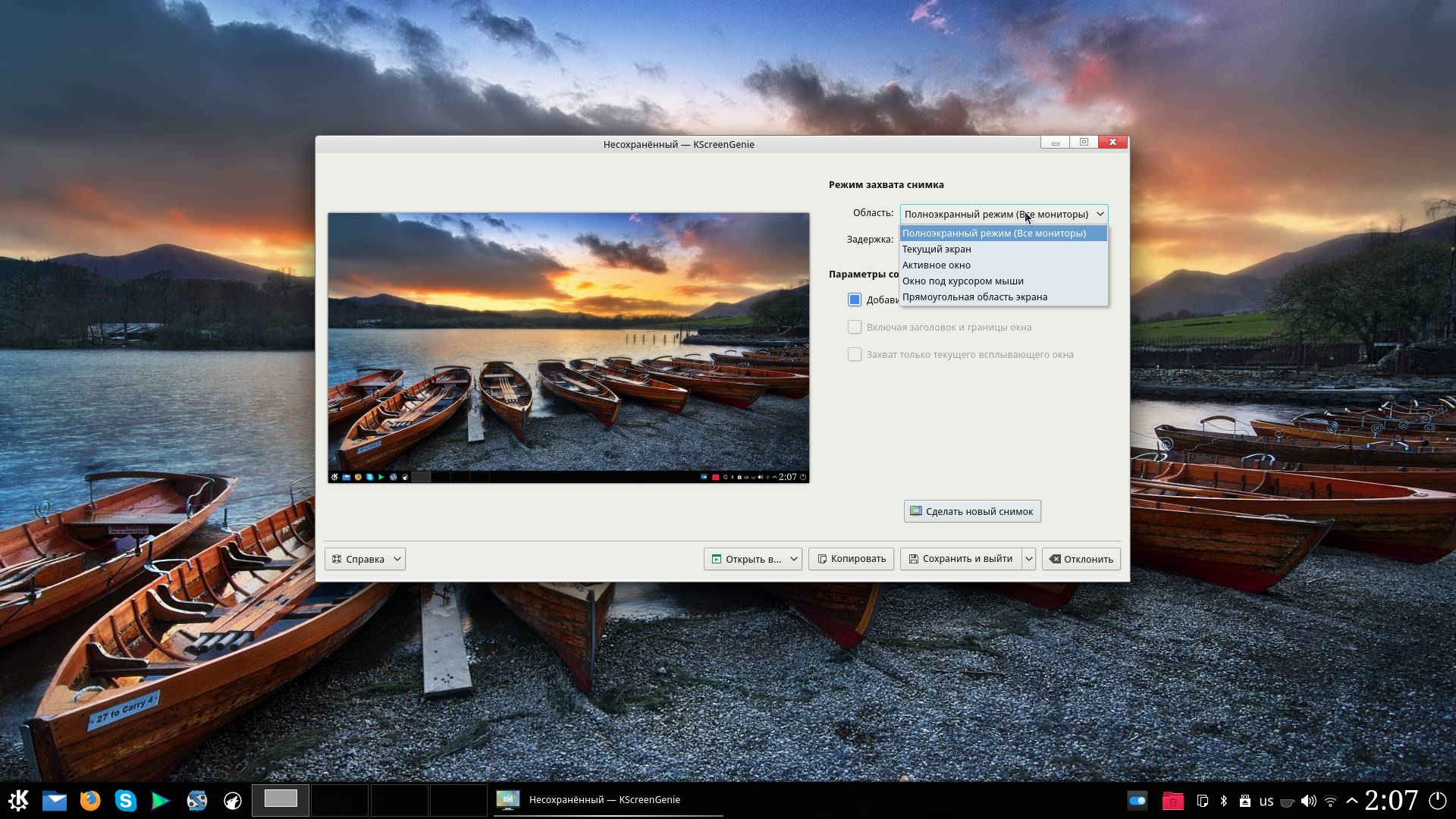
Task: Click 'Сделать новый снимок' button
Action: click(x=972, y=511)
